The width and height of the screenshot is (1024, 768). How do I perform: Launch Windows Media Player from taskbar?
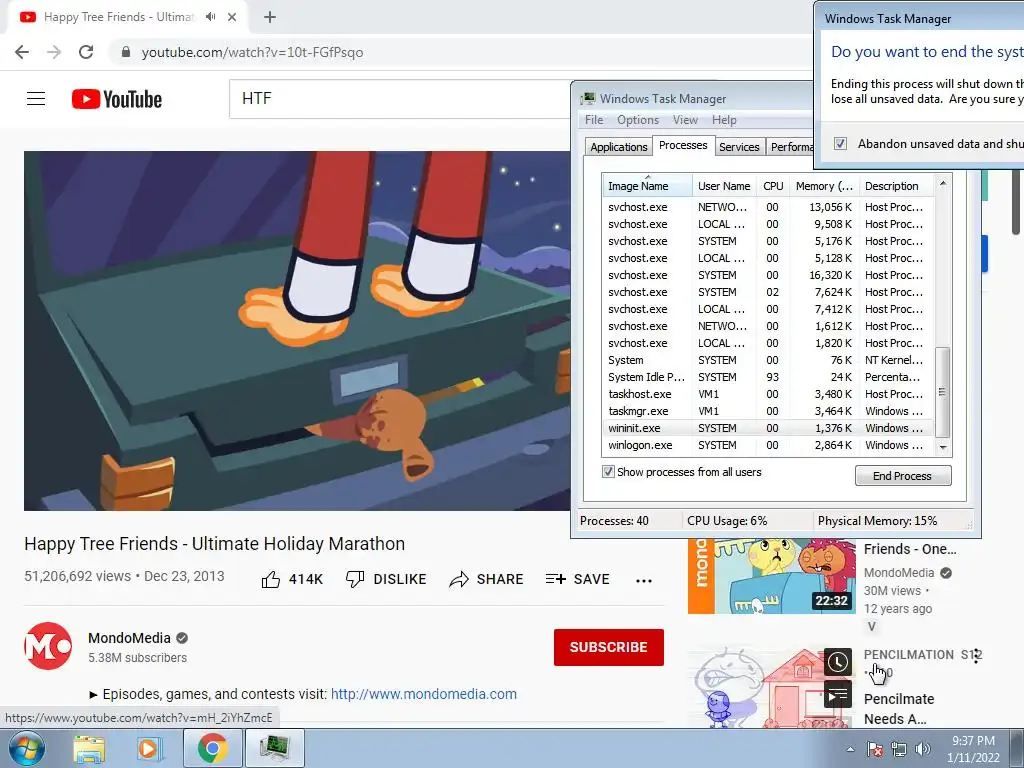[x=148, y=749]
